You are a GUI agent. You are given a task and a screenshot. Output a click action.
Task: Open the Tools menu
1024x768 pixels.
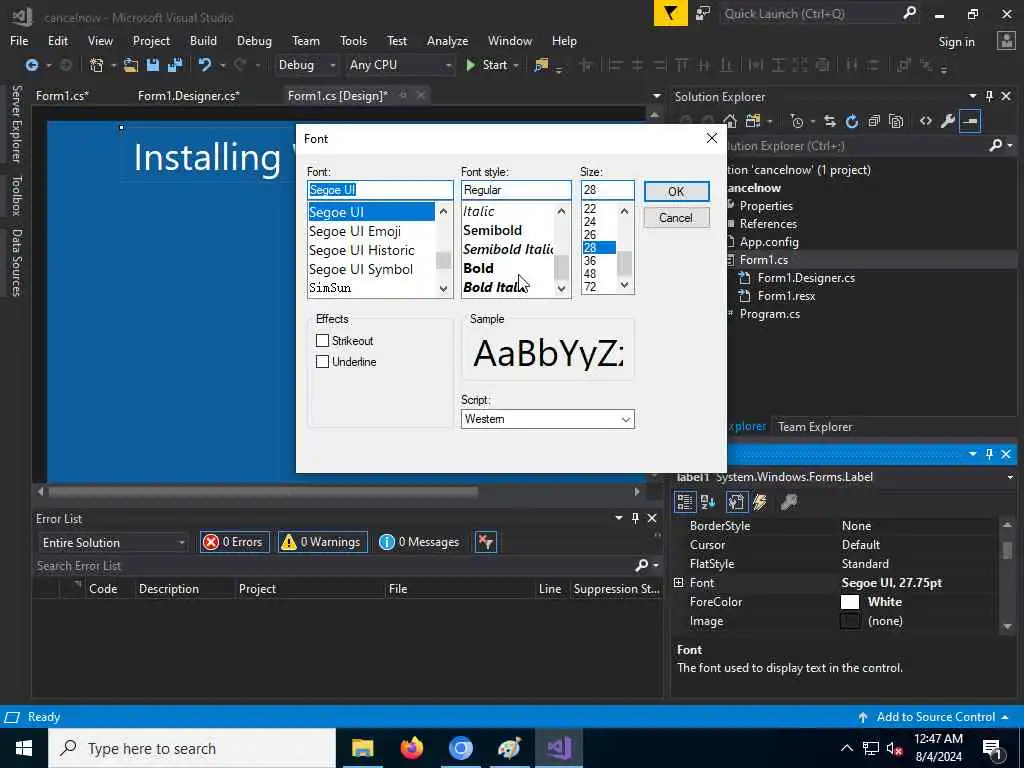353,40
